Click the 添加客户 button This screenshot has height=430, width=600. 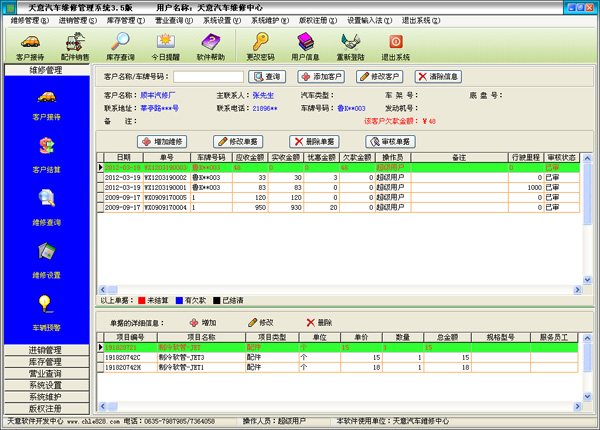pyautogui.click(x=320, y=76)
